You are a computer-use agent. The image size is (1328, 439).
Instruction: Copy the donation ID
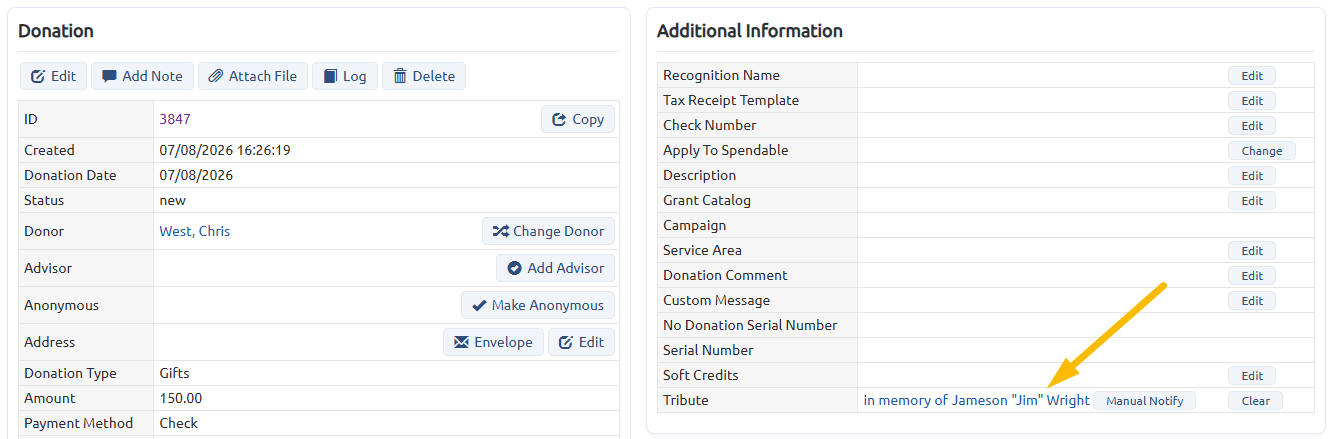click(x=578, y=119)
